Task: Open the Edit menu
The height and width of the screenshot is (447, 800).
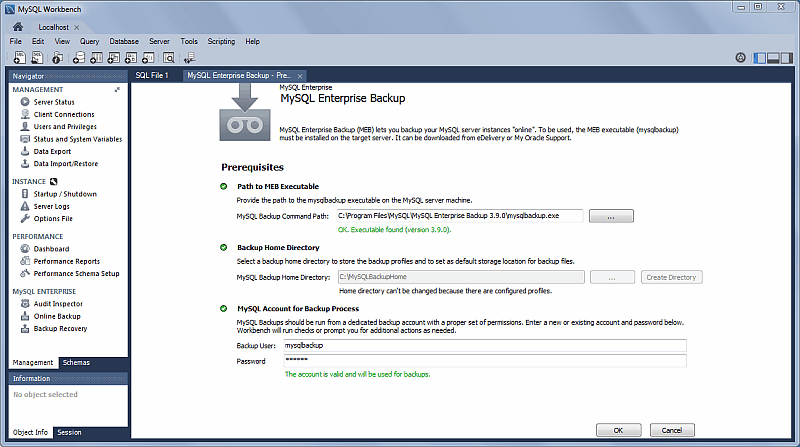Action: pos(38,41)
